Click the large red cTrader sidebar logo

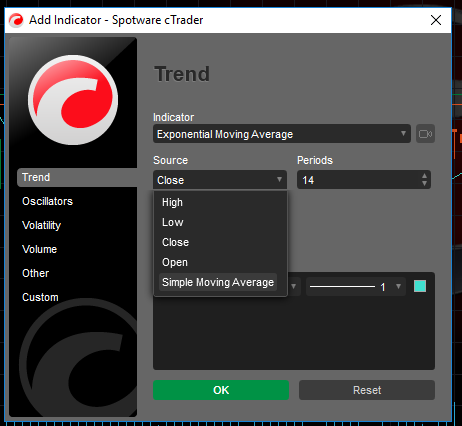(73, 100)
